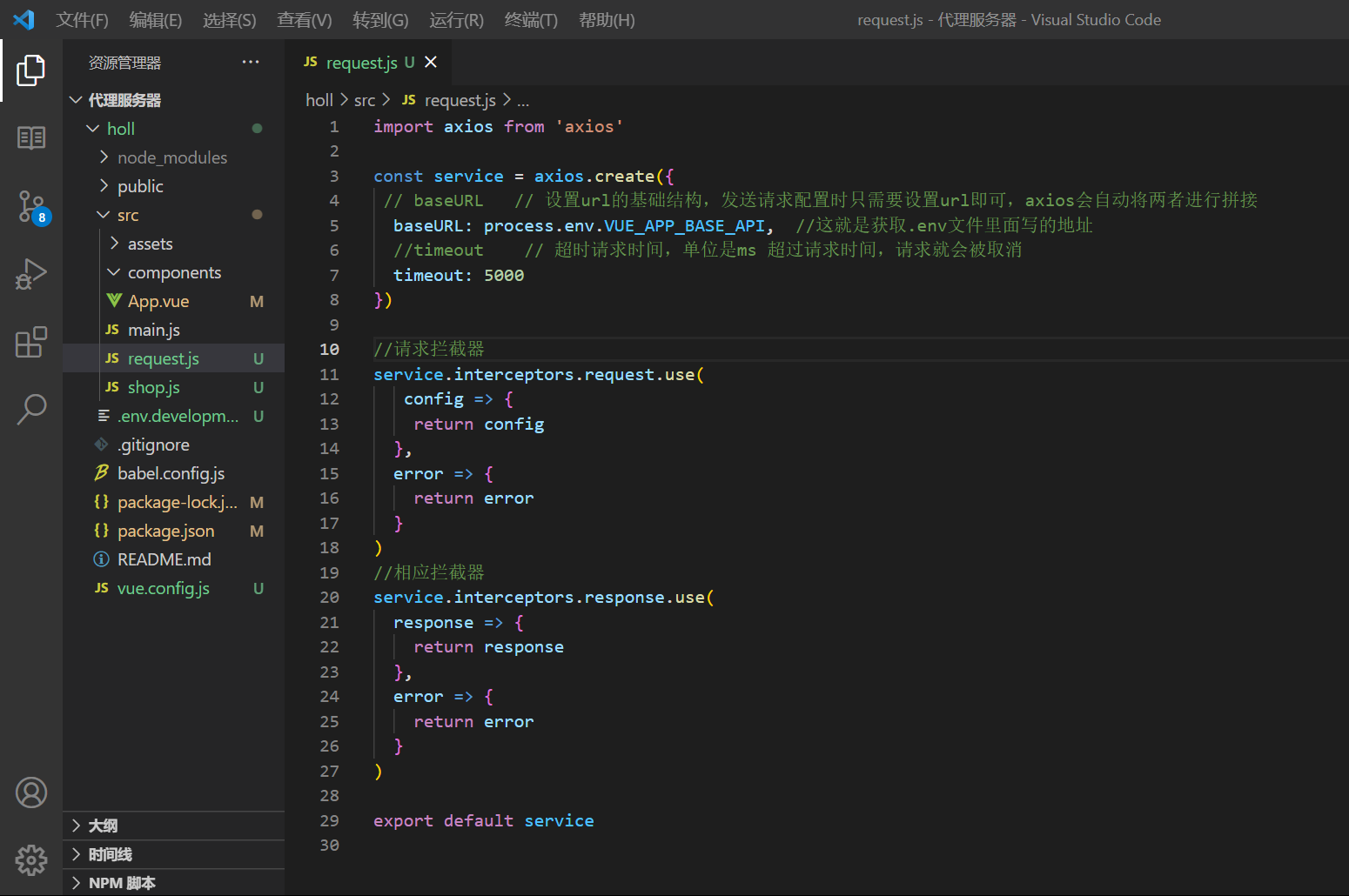Open the 文件(F) menu
The width and height of the screenshot is (1349, 896).
pyautogui.click(x=82, y=20)
